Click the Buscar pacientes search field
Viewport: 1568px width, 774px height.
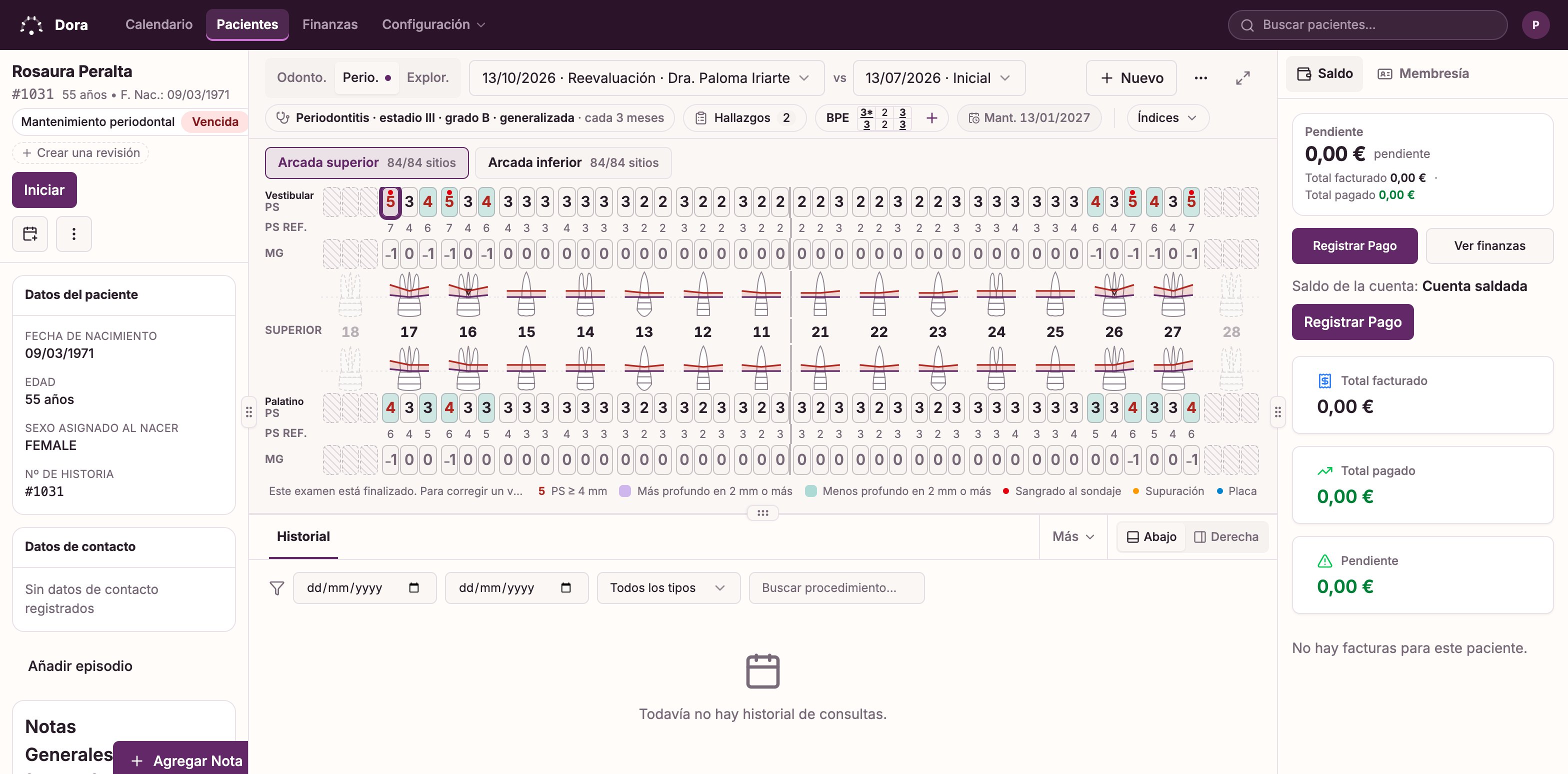[1367, 25]
